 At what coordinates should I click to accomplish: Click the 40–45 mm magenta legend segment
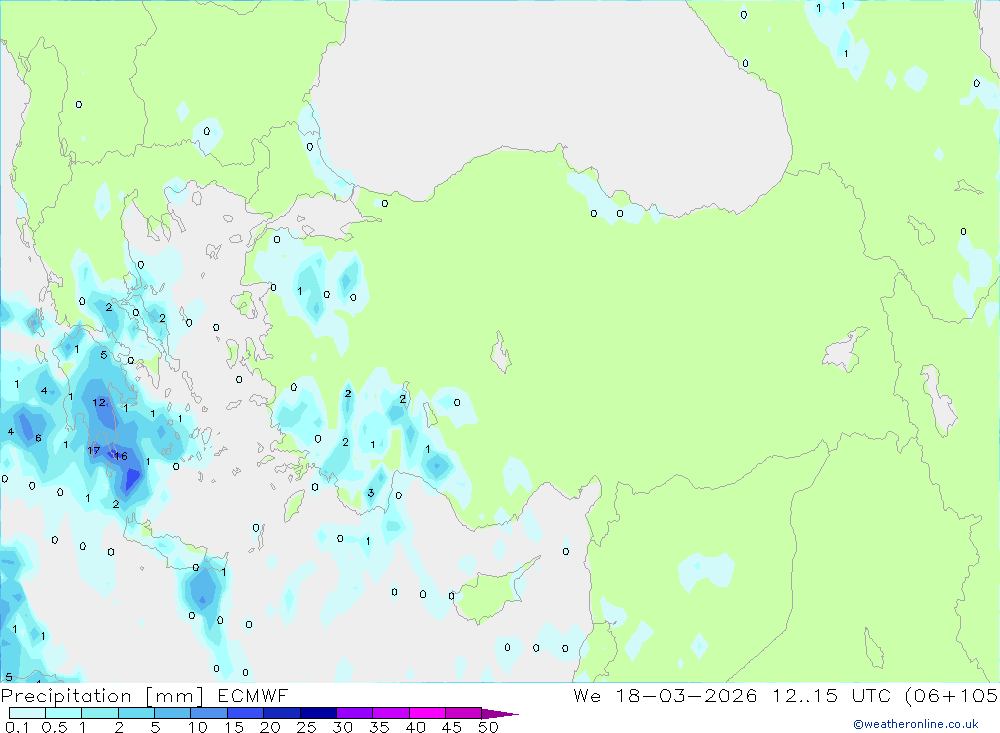pos(427,713)
